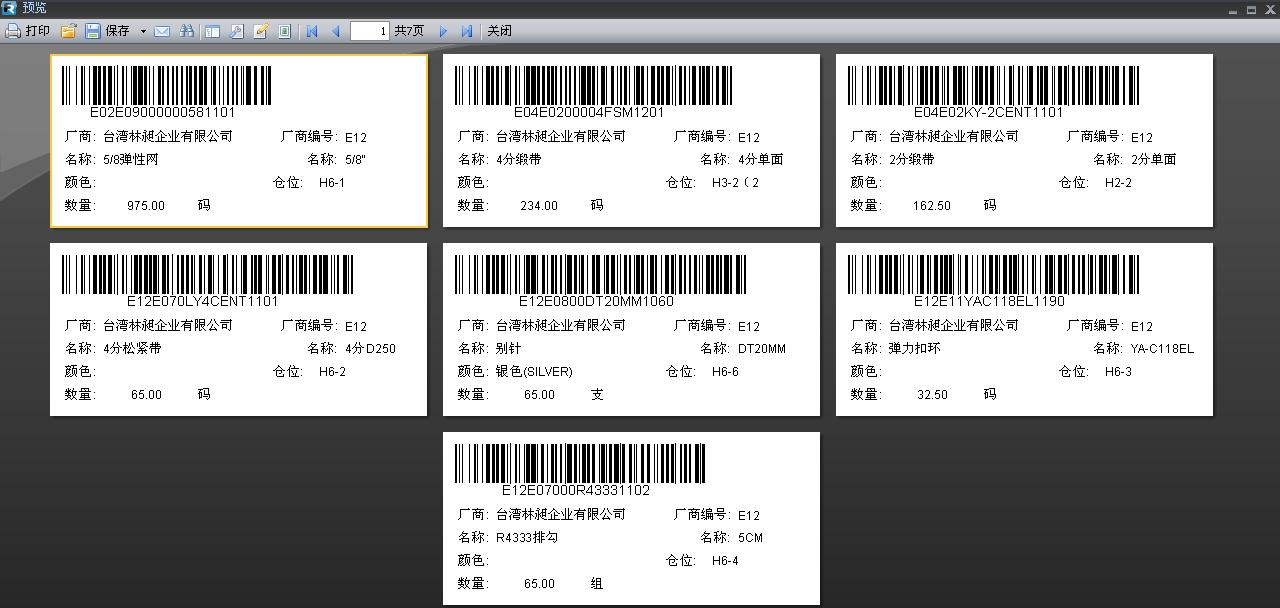Click barcode text E12E070LY4CENT1101
Viewport: 1280px width, 608px height.
pos(203,301)
